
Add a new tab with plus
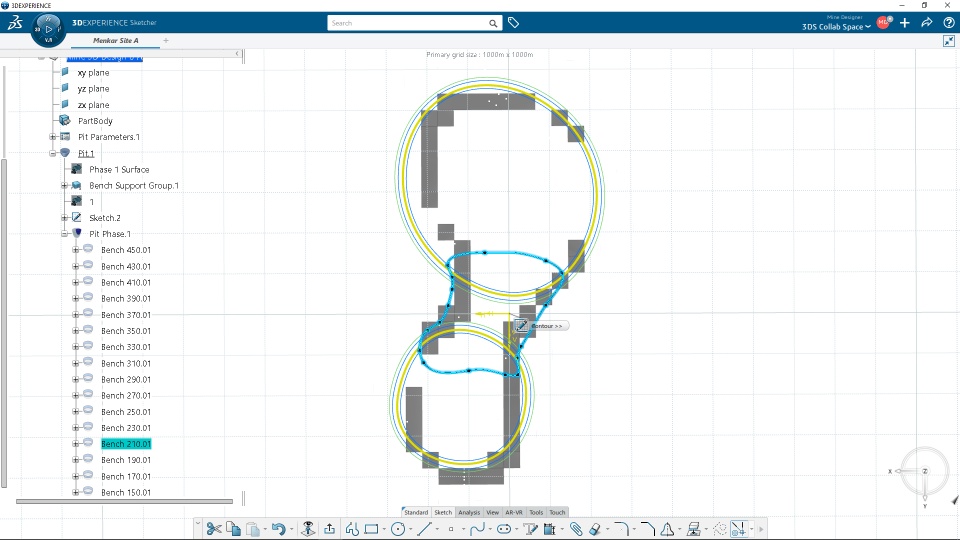[x=166, y=40]
